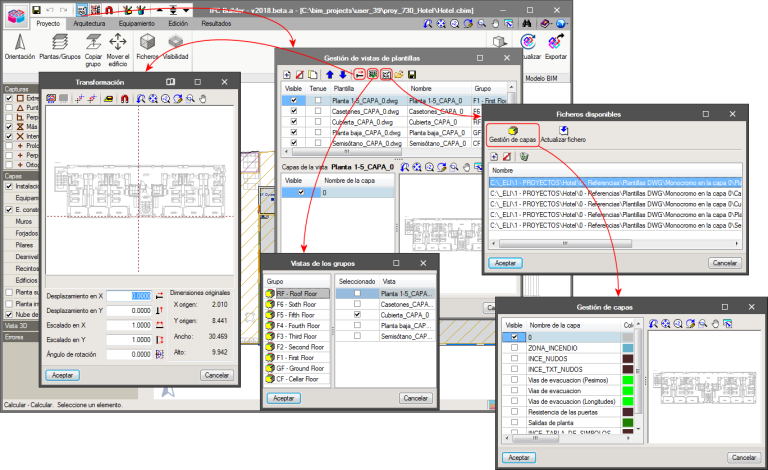The image size is (768, 470).
Task: Click the delete file icon in Ficheros disponibles
Action: pyautogui.click(x=507, y=157)
